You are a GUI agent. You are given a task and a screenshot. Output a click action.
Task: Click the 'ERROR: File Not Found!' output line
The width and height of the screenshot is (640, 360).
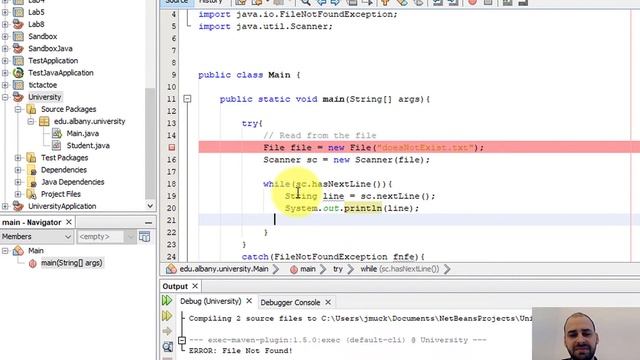pyautogui.click(x=240, y=351)
